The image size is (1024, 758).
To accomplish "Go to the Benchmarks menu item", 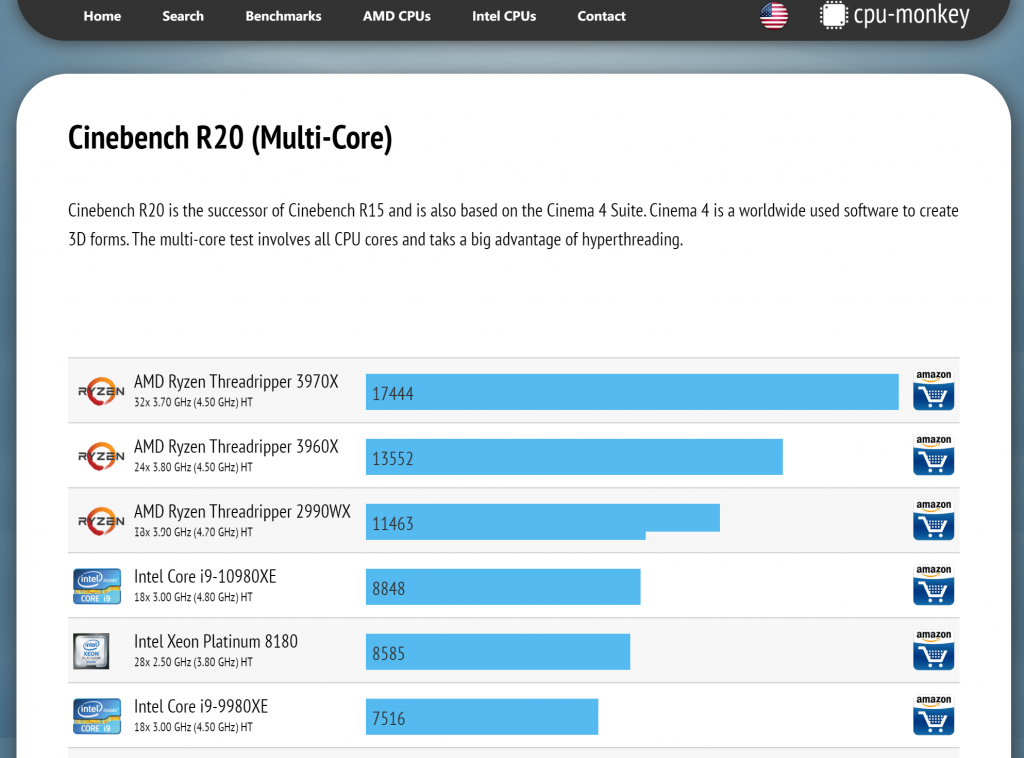I will coord(283,16).
